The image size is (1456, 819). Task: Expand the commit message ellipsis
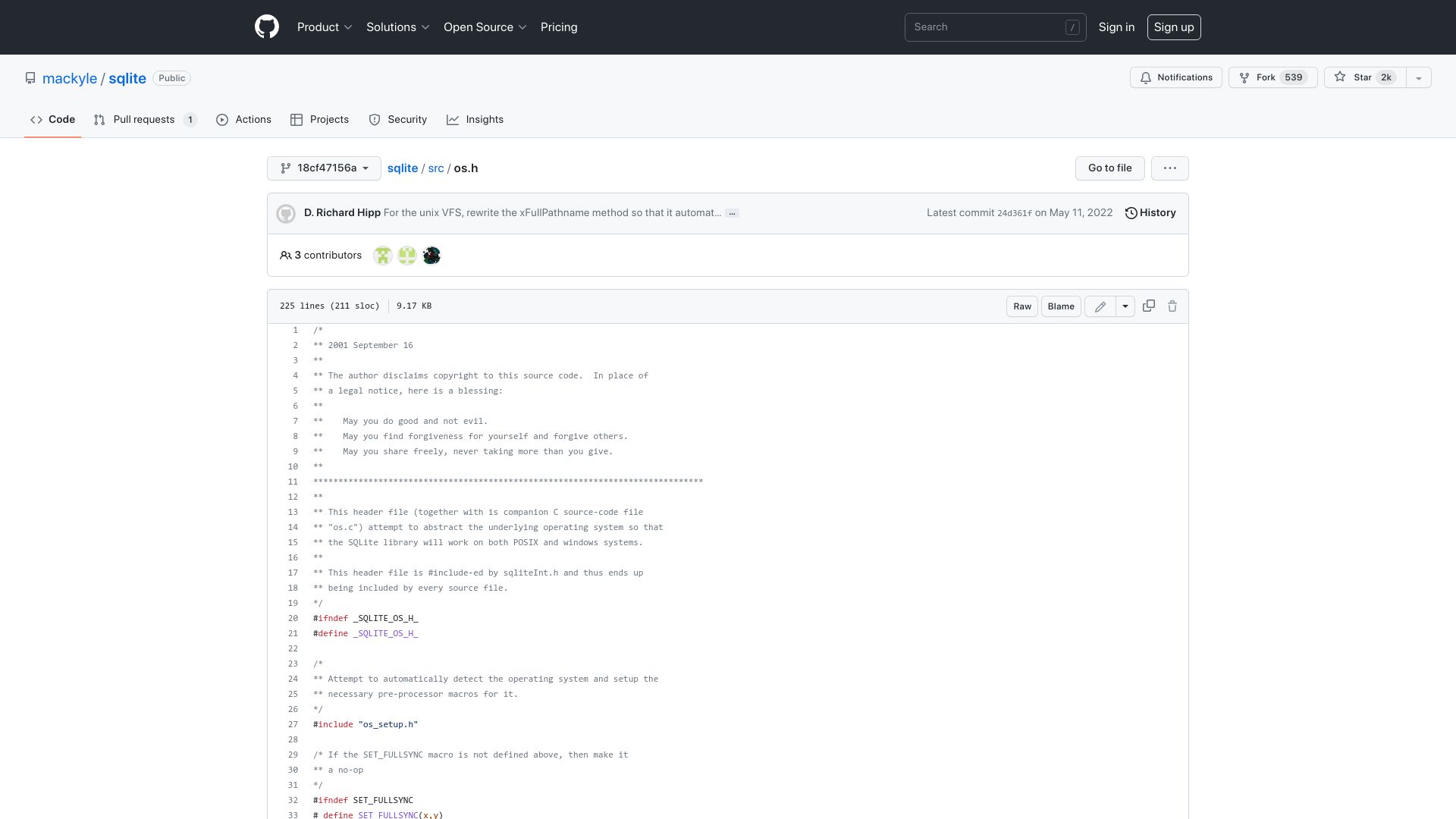click(732, 213)
